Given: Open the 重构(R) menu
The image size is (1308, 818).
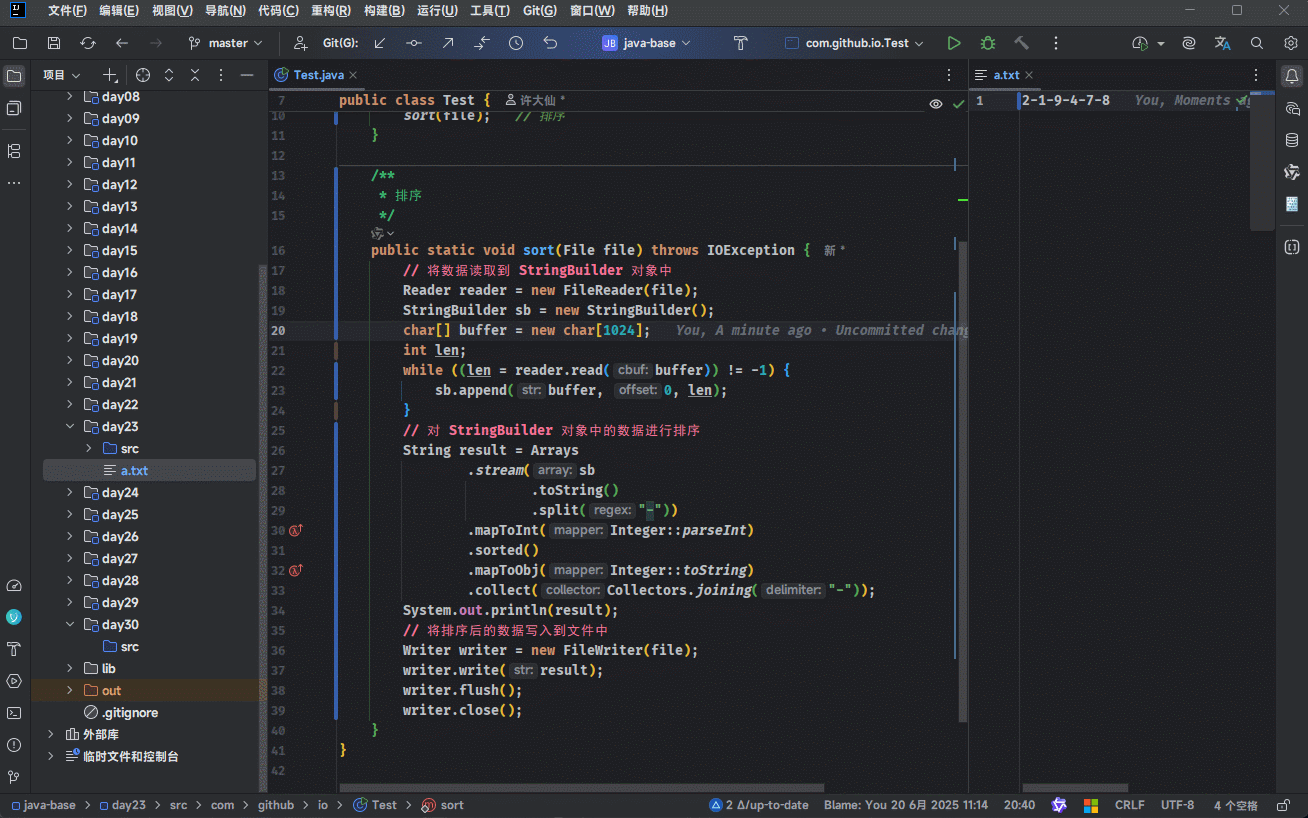Looking at the screenshot, I should (331, 11).
